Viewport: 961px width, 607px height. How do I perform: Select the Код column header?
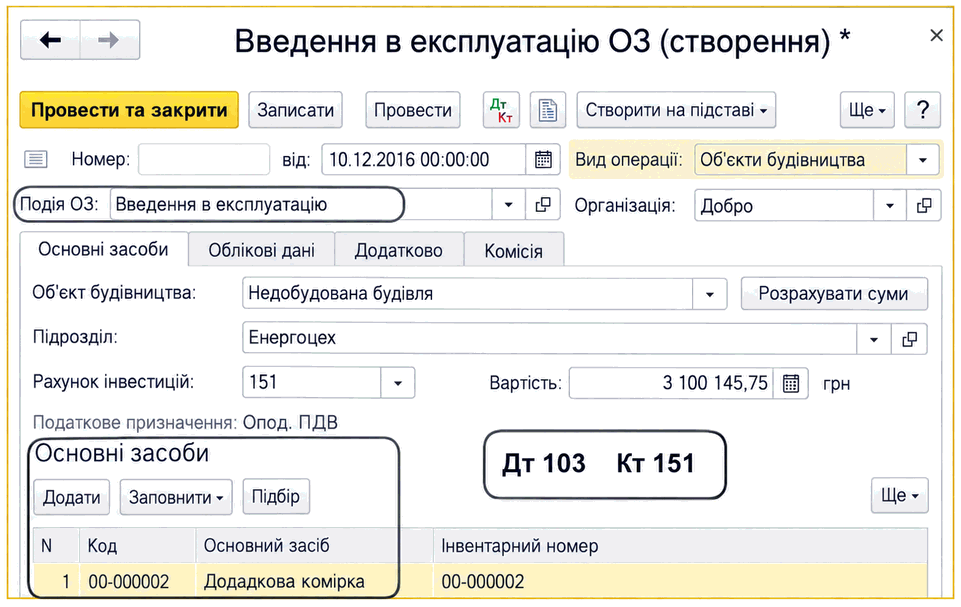coord(137,546)
